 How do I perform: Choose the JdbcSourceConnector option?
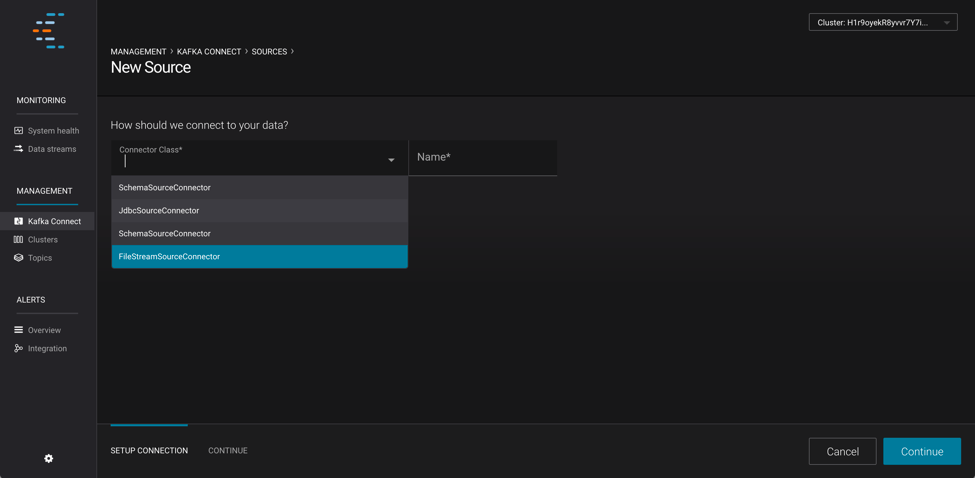[260, 211]
